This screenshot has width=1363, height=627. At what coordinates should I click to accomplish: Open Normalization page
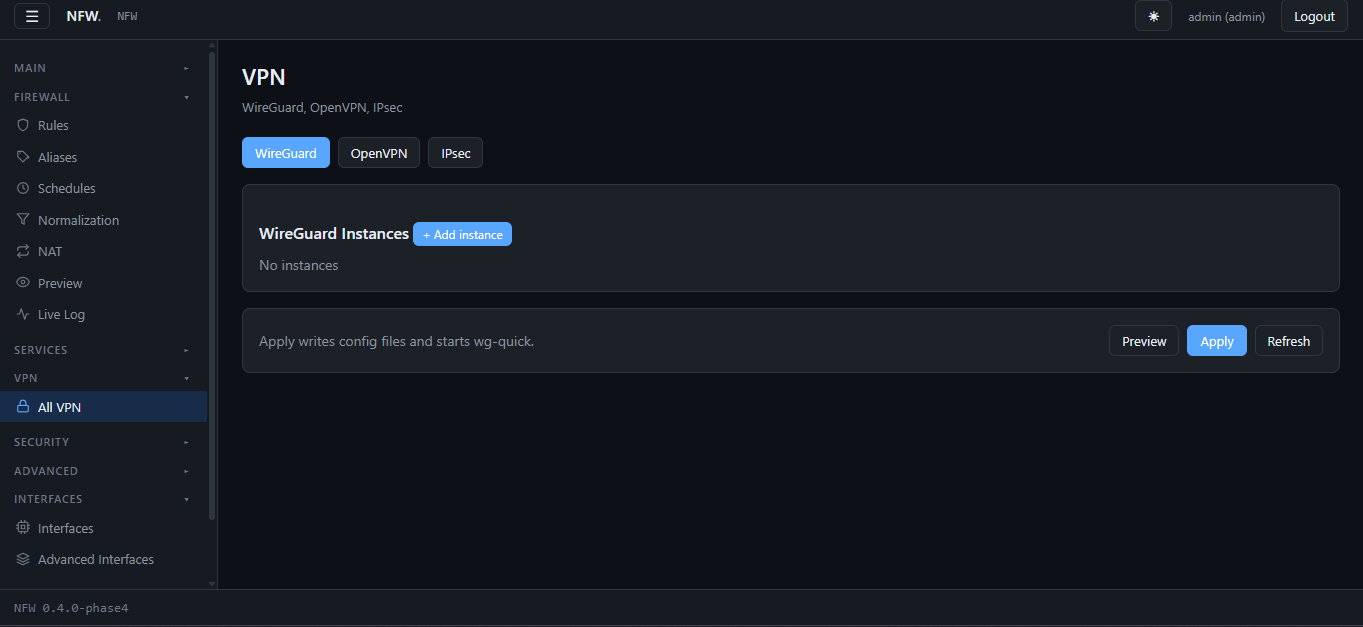[104, 220]
